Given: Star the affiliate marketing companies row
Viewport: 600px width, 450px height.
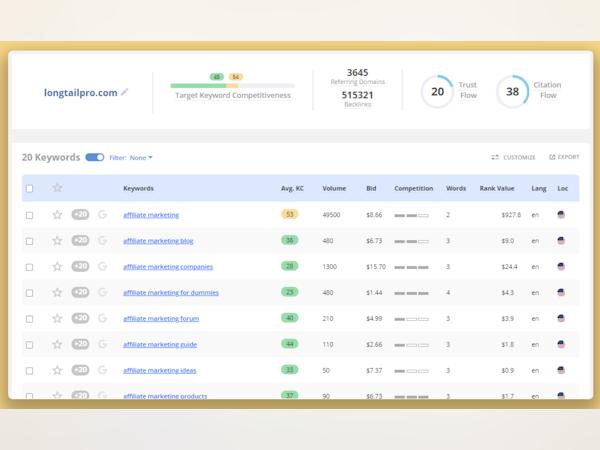Looking at the screenshot, I should pyautogui.click(x=57, y=267).
